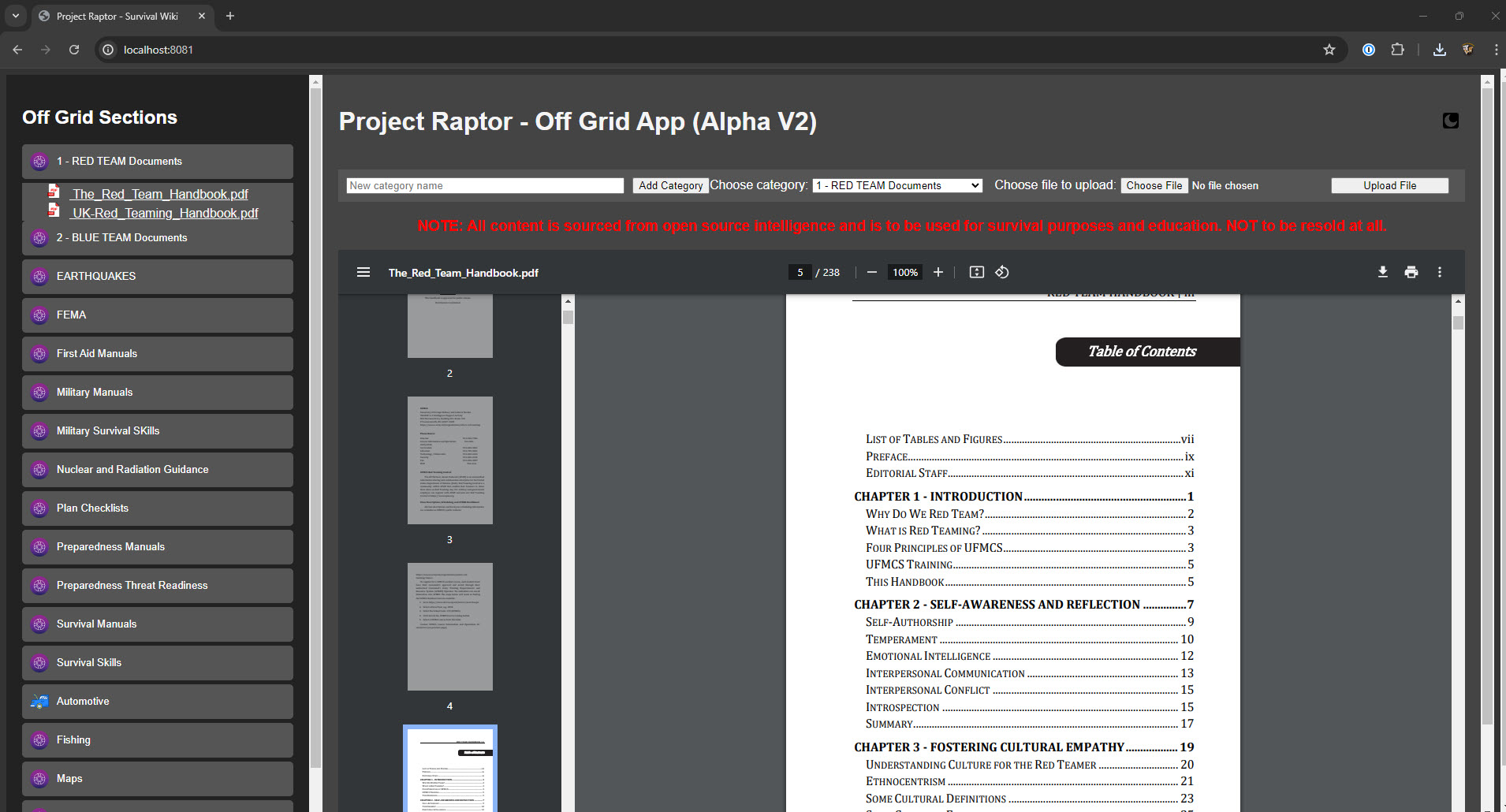Viewport: 1506px width, 812px height.
Task: Open Automotive section
Action: pos(158,701)
